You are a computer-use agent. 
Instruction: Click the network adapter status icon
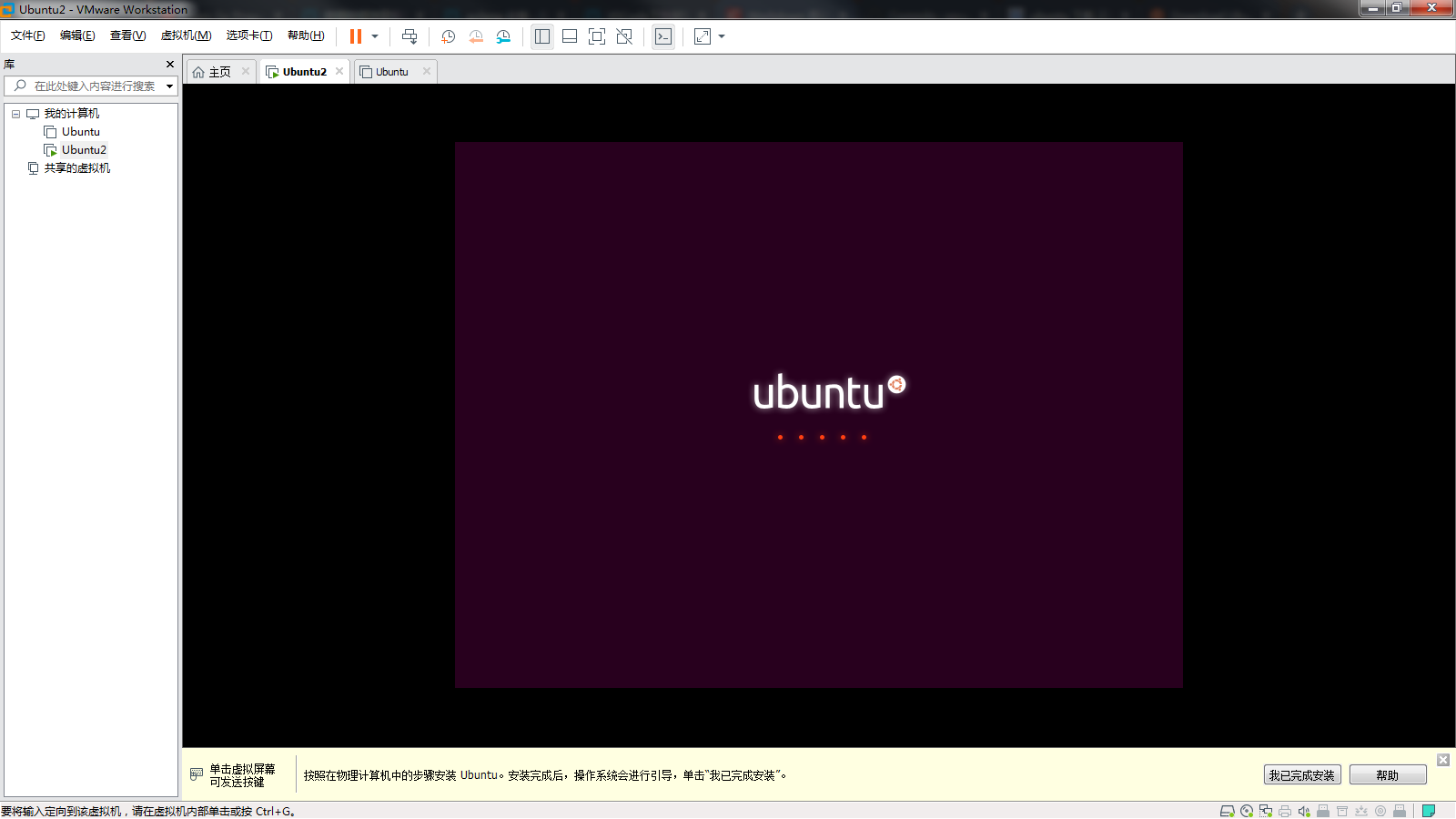(1266, 811)
